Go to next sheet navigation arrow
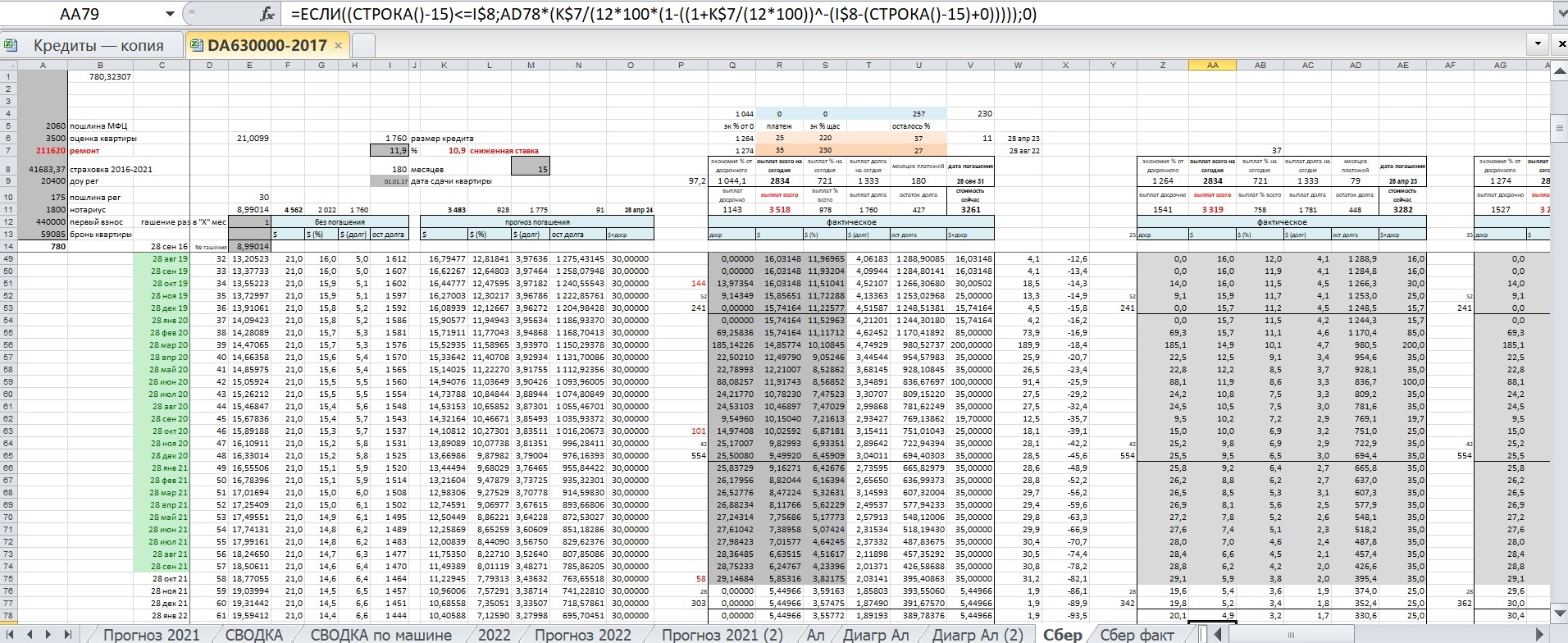The width and height of the screenshot is (1568, 643). (x=48, y=635)
